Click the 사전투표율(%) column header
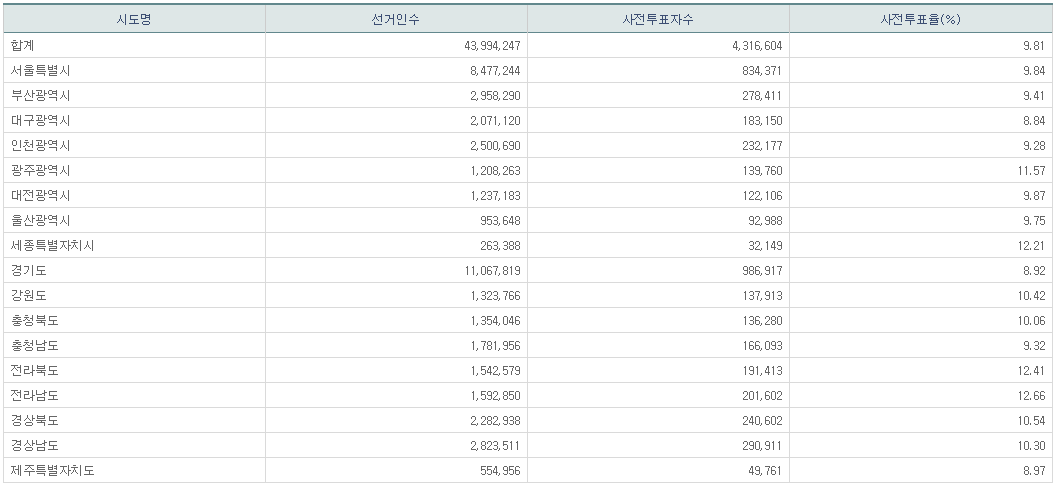This screenshot has width=1056, height=486. click(x=920, y=19)
